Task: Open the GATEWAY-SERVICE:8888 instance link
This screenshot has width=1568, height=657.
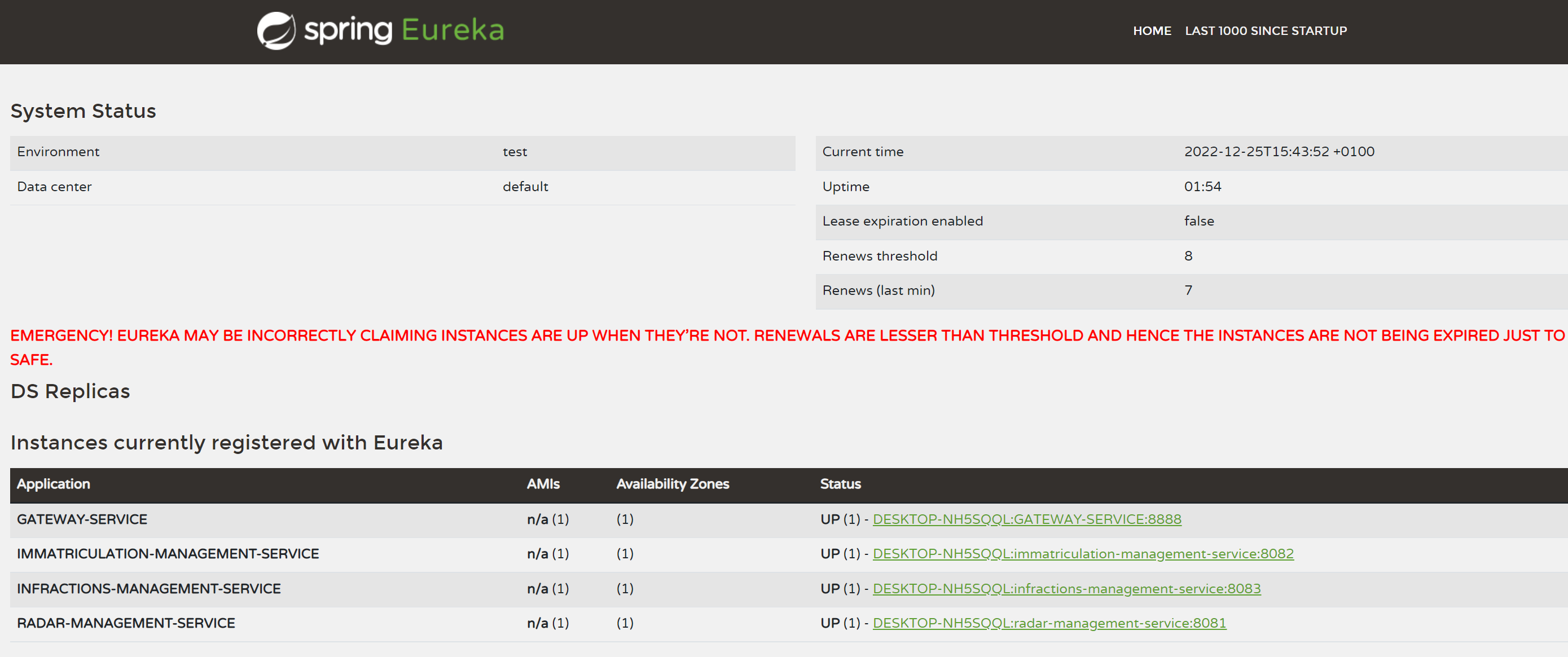Action: point(1026,519)
